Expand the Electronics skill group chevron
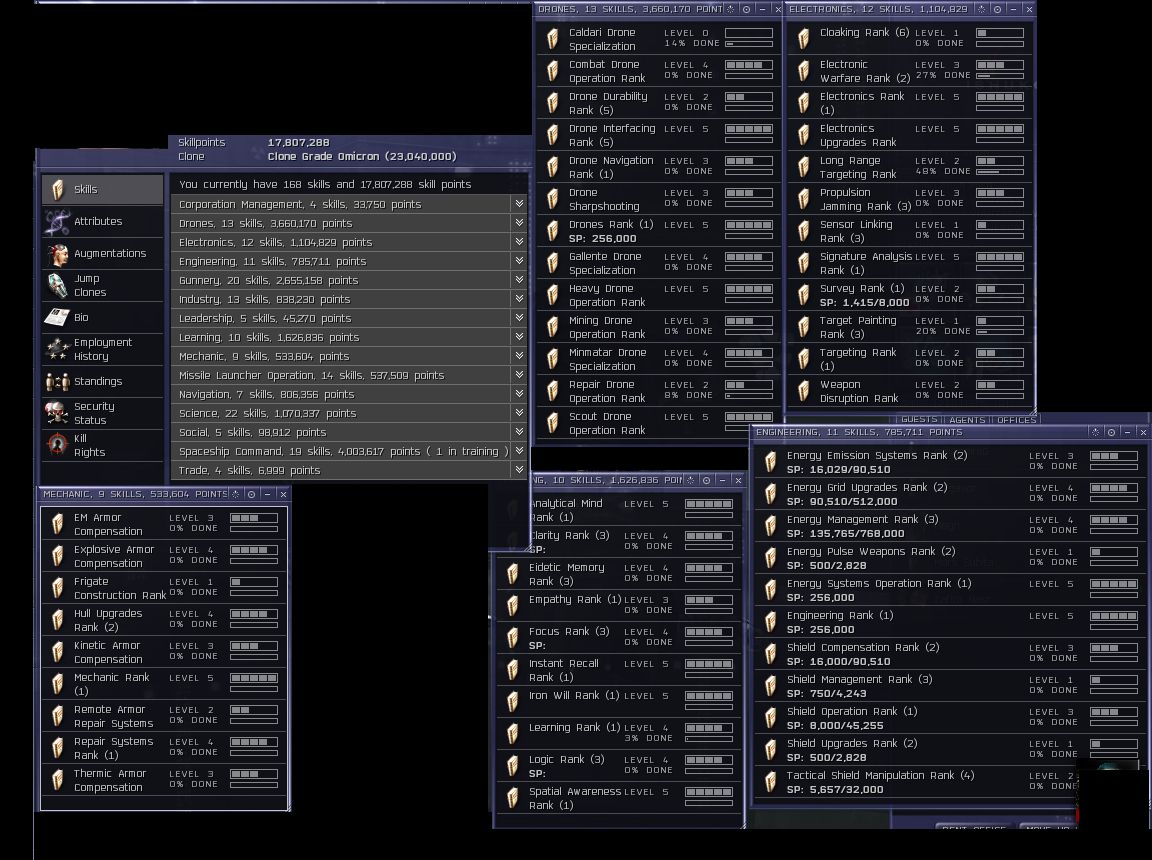Screen dimensions: 1152x860 pos(519,242)
